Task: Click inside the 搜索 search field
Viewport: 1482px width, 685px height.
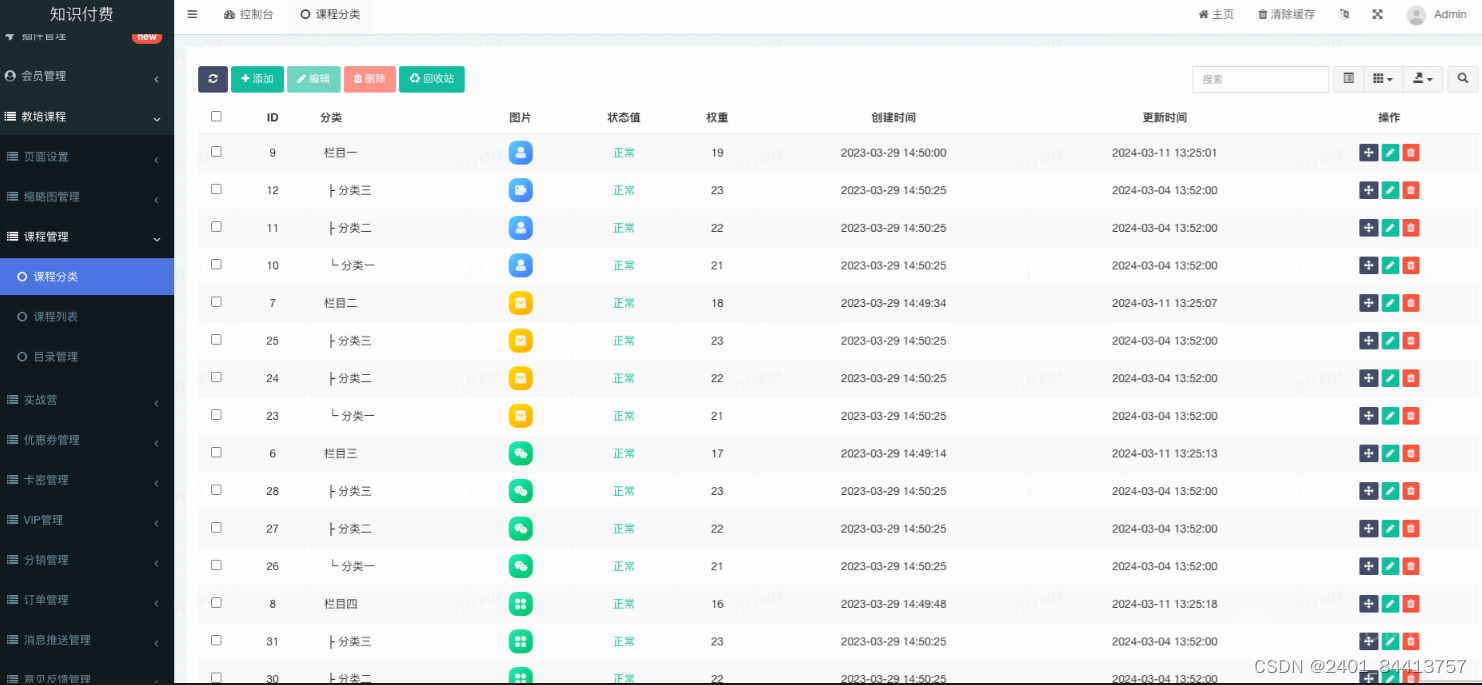Action: (x=1258, y=78)
